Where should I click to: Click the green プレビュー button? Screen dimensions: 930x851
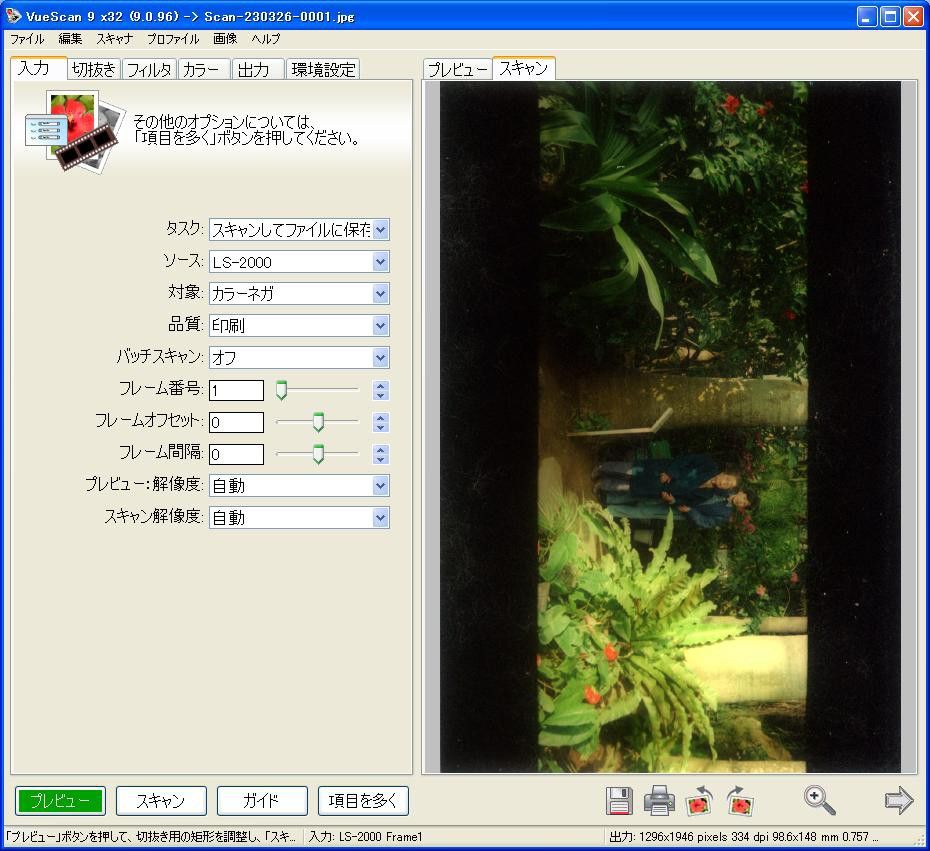[60, 801]
